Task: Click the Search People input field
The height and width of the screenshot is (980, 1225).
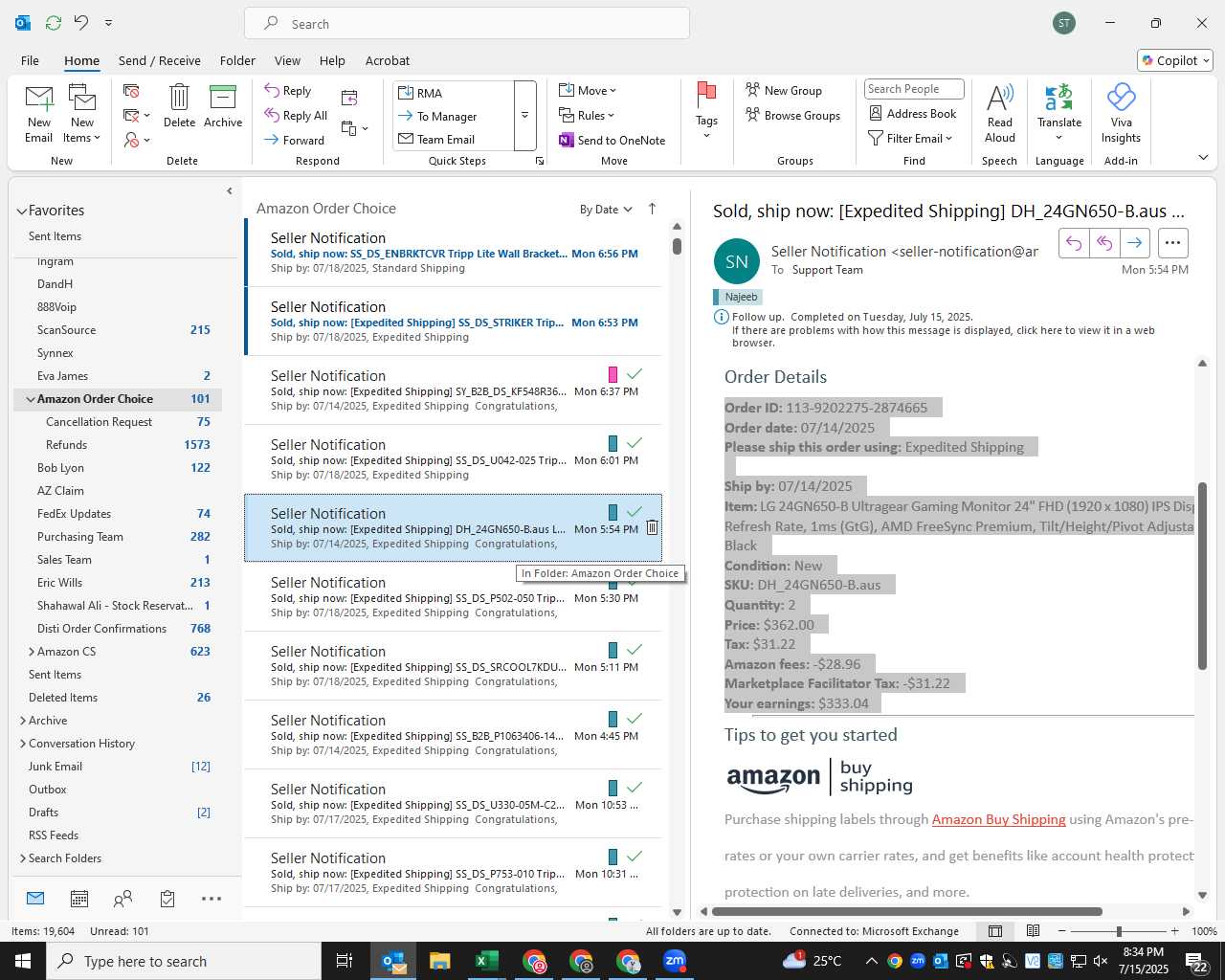Action: tap(914, 89)
